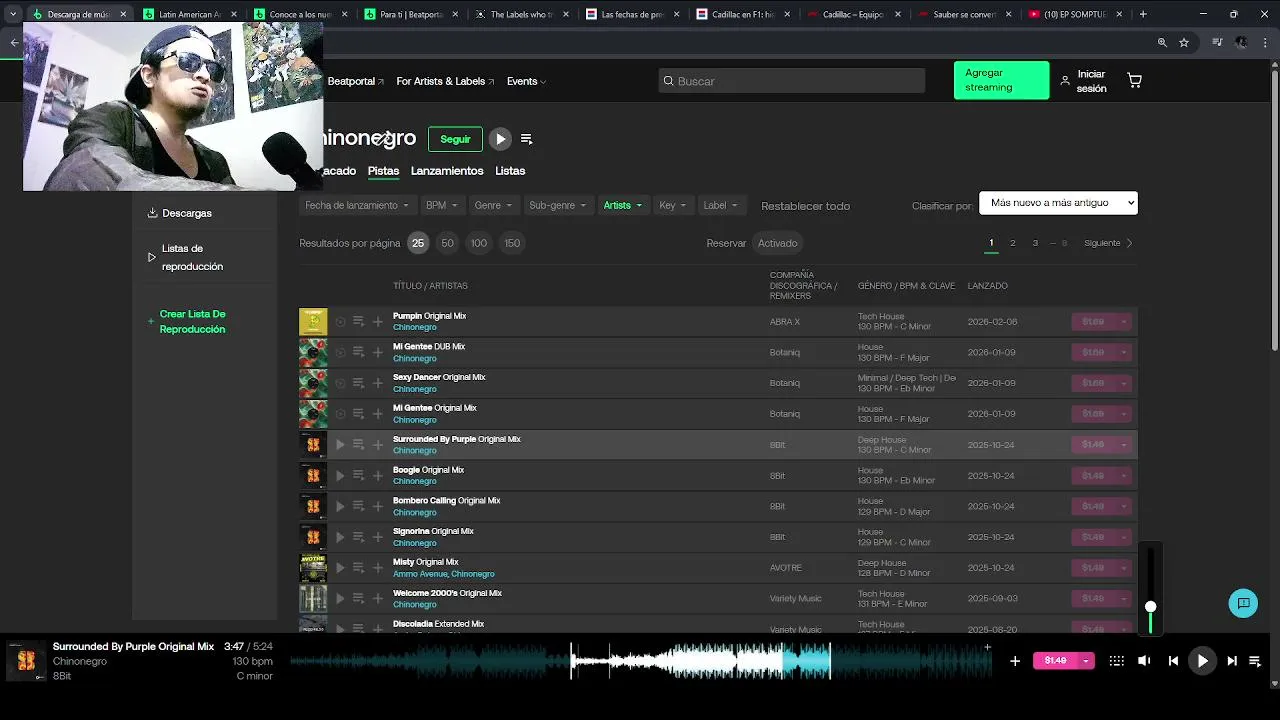Viewport: 1280px width, 720px height.
Task: Add Misty Original Mix to queue
Action: (x=358, y=568)
